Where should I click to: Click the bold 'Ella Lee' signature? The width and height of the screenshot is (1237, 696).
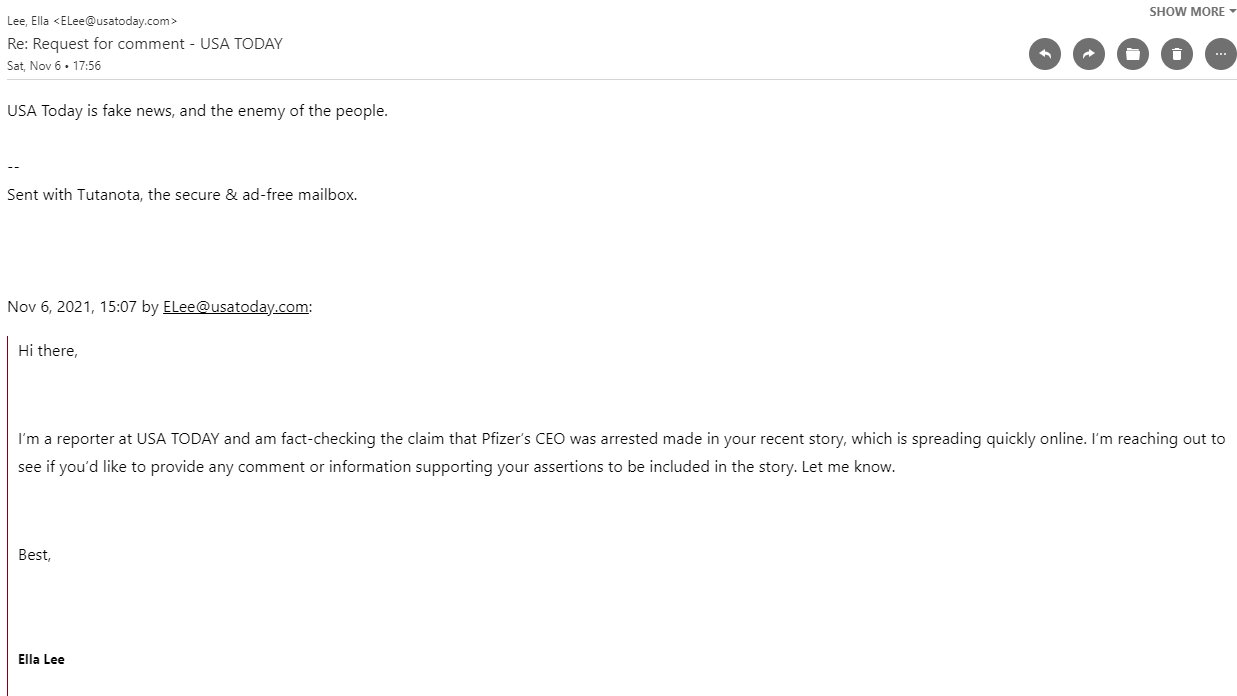[x=41, y=660]
